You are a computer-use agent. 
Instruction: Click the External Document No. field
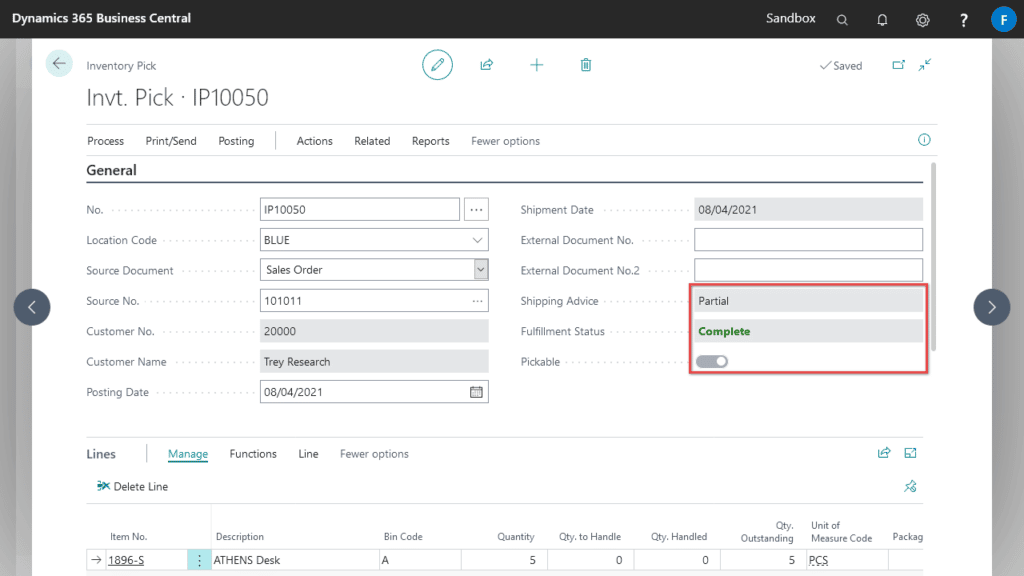click(808, 240)
